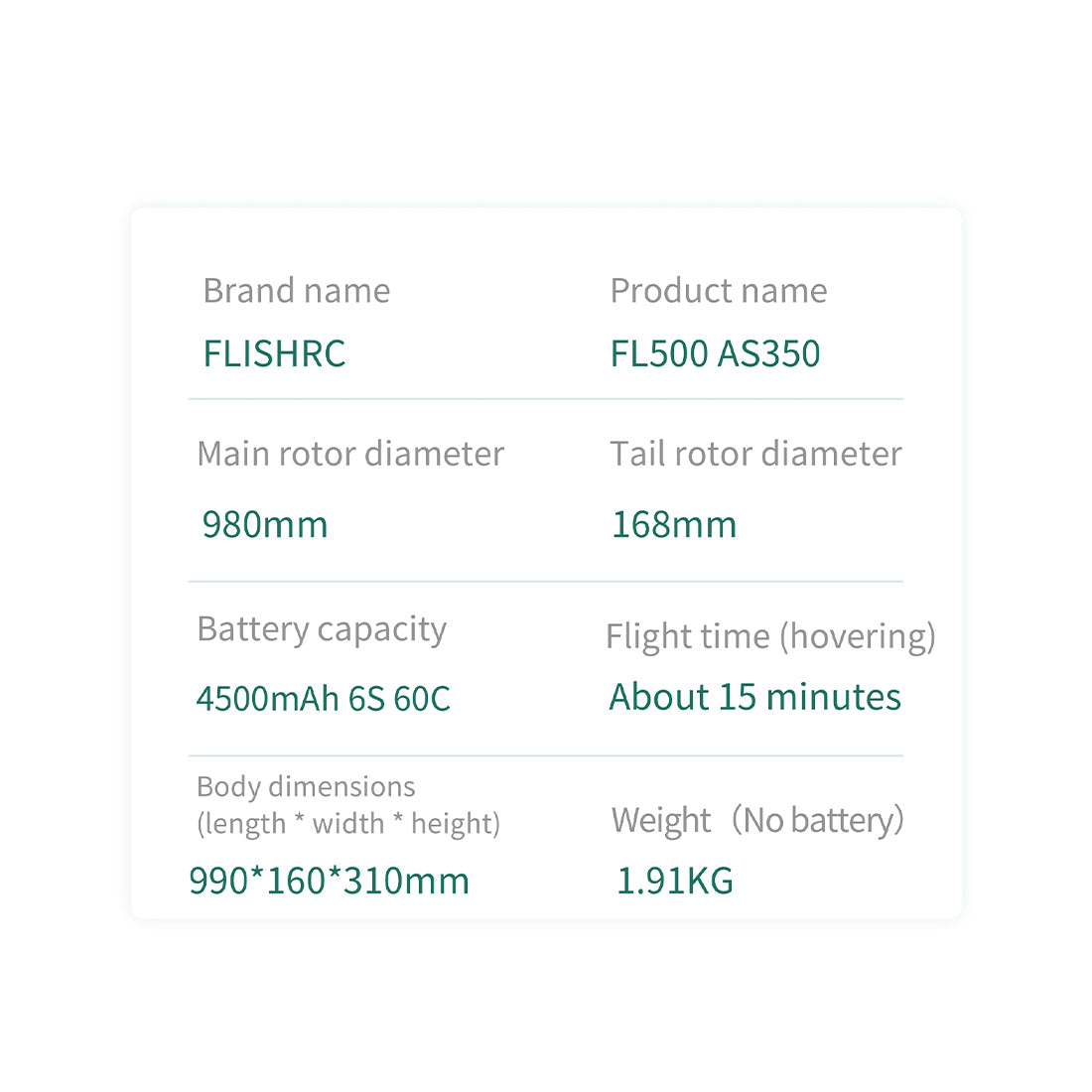Click the 'Battery capacity' label

[x=322, y=629]
